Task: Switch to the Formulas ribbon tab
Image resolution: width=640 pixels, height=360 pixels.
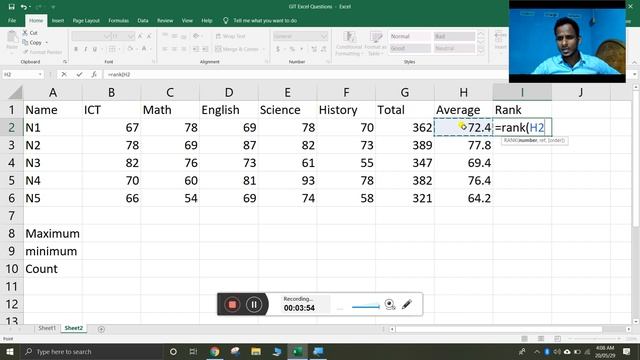Action: point(118,20)
